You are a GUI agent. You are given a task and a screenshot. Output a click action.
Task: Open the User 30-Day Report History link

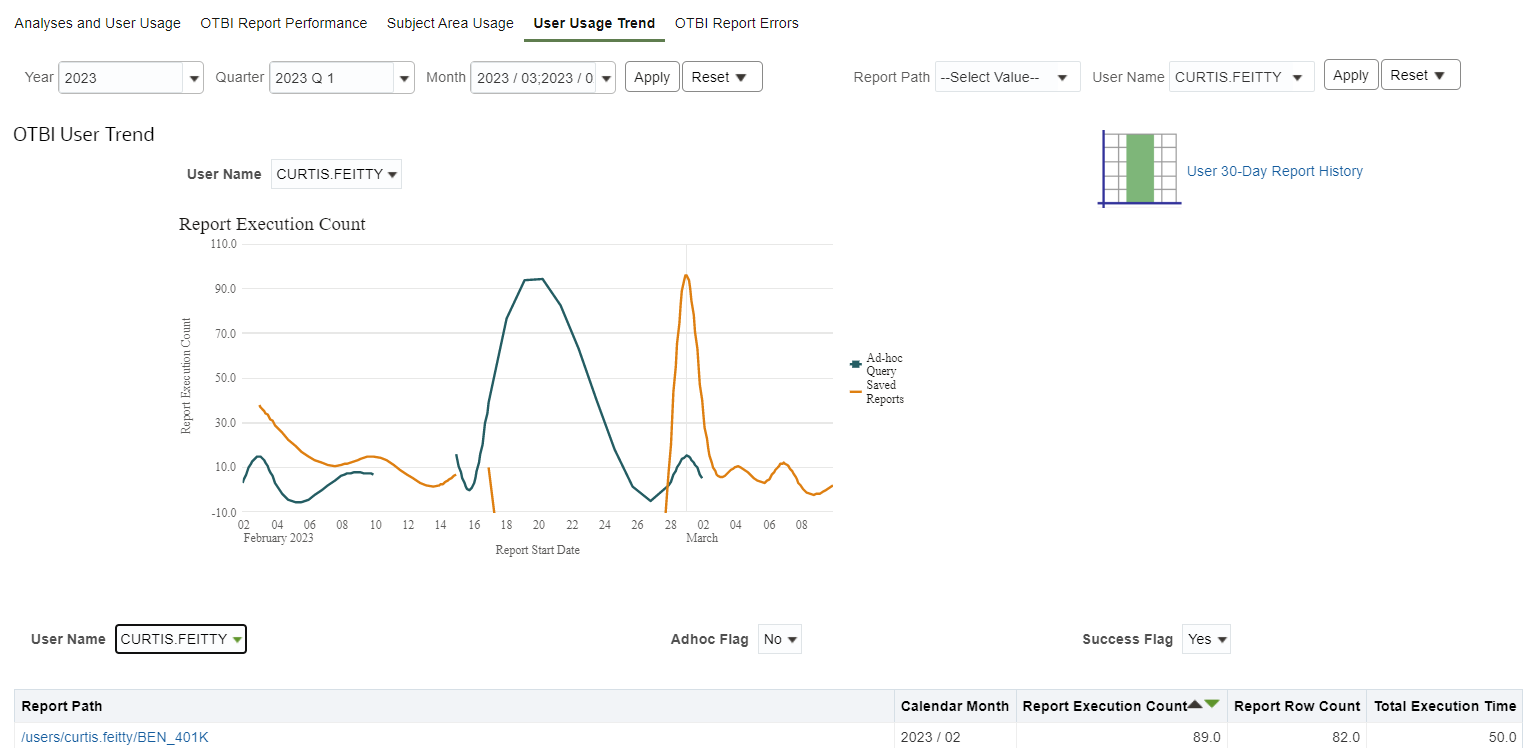1274,171
